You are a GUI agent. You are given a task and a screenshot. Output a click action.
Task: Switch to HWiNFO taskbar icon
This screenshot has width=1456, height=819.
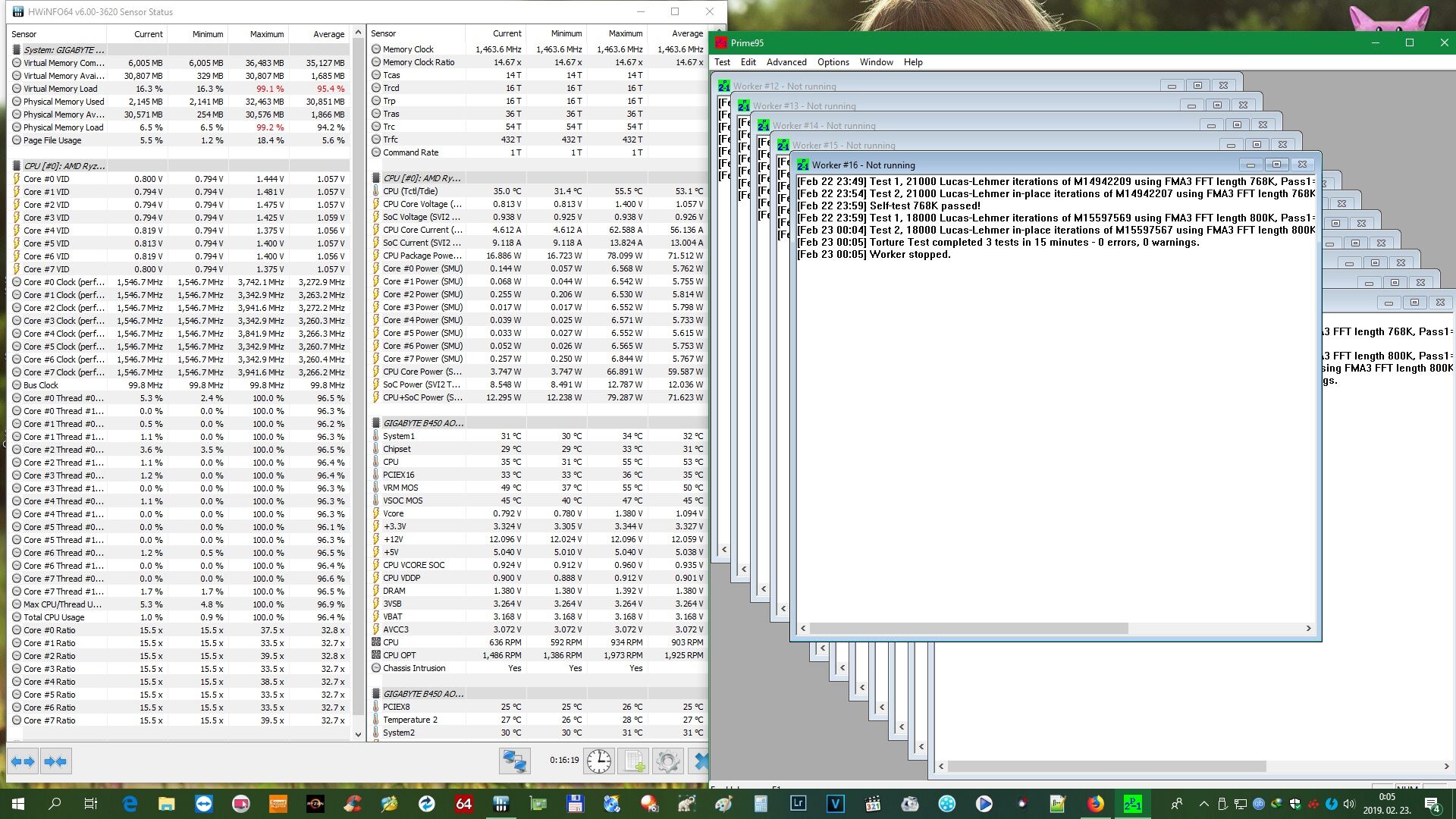tap(500, 804)
